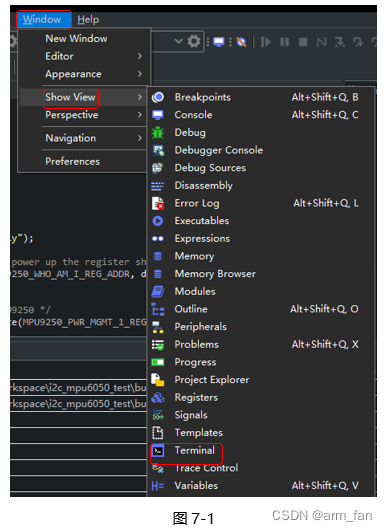Open the Help menu
Screen dimensions: 387x531
[88, 20]
